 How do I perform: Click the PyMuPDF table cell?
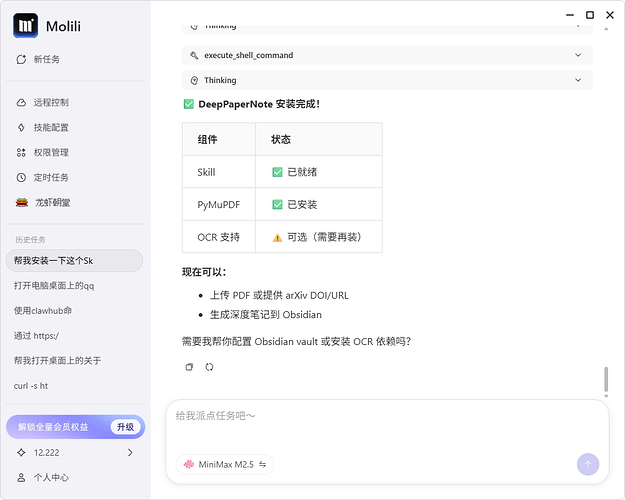[x=218, y=205]
